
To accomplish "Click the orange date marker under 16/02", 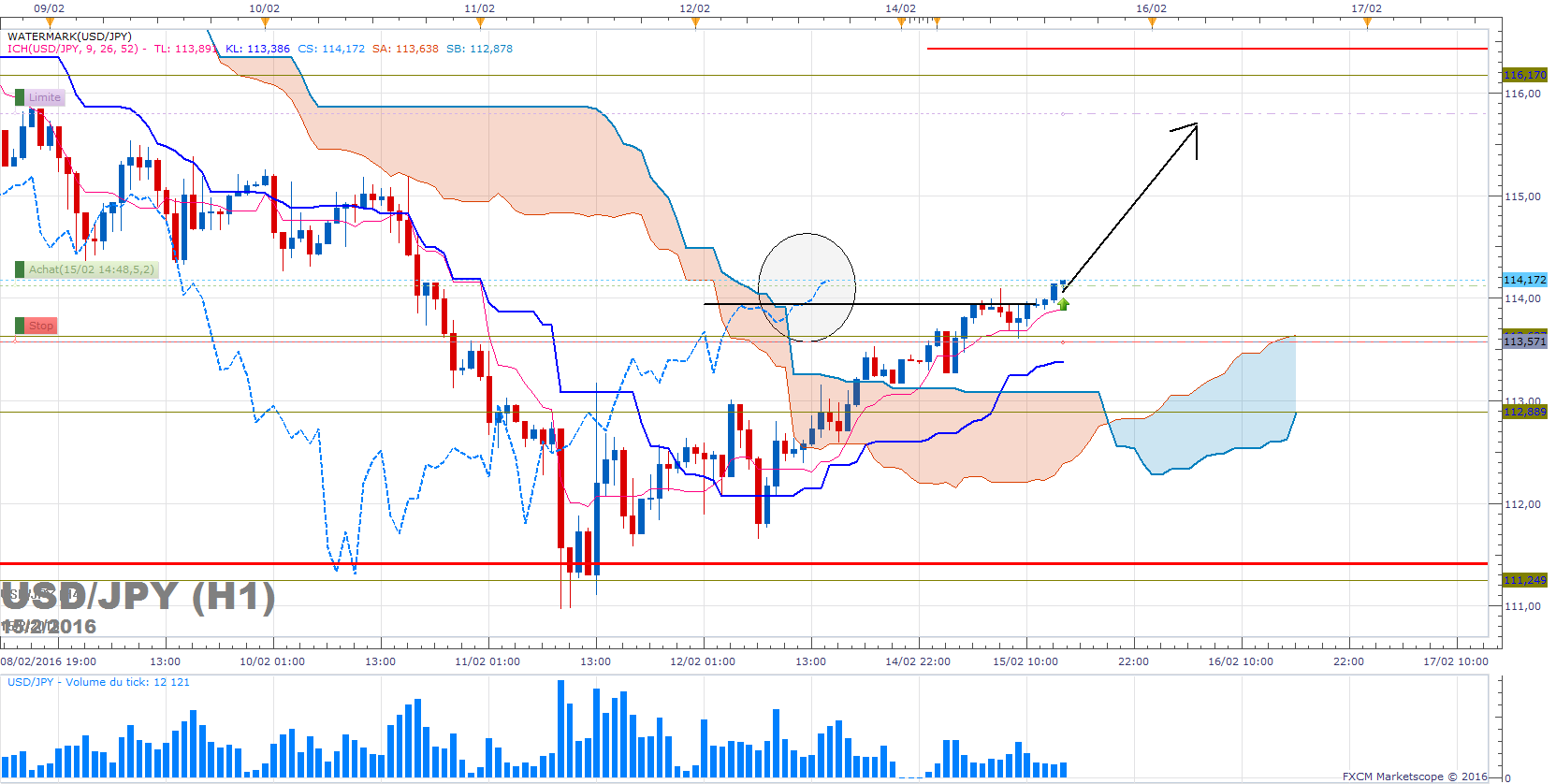I will pyautogui.click(x=1152, y=22).
